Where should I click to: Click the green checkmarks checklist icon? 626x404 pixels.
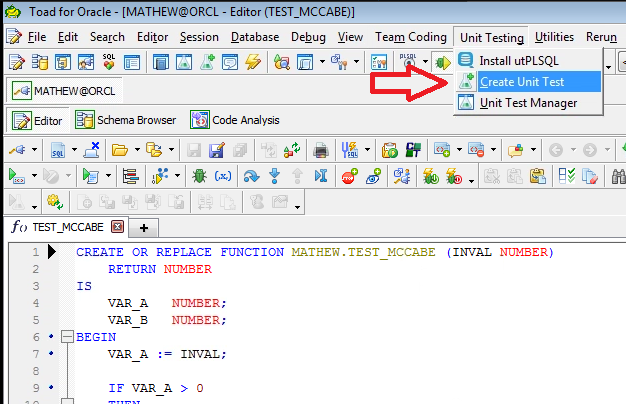[x=567, y=176]
